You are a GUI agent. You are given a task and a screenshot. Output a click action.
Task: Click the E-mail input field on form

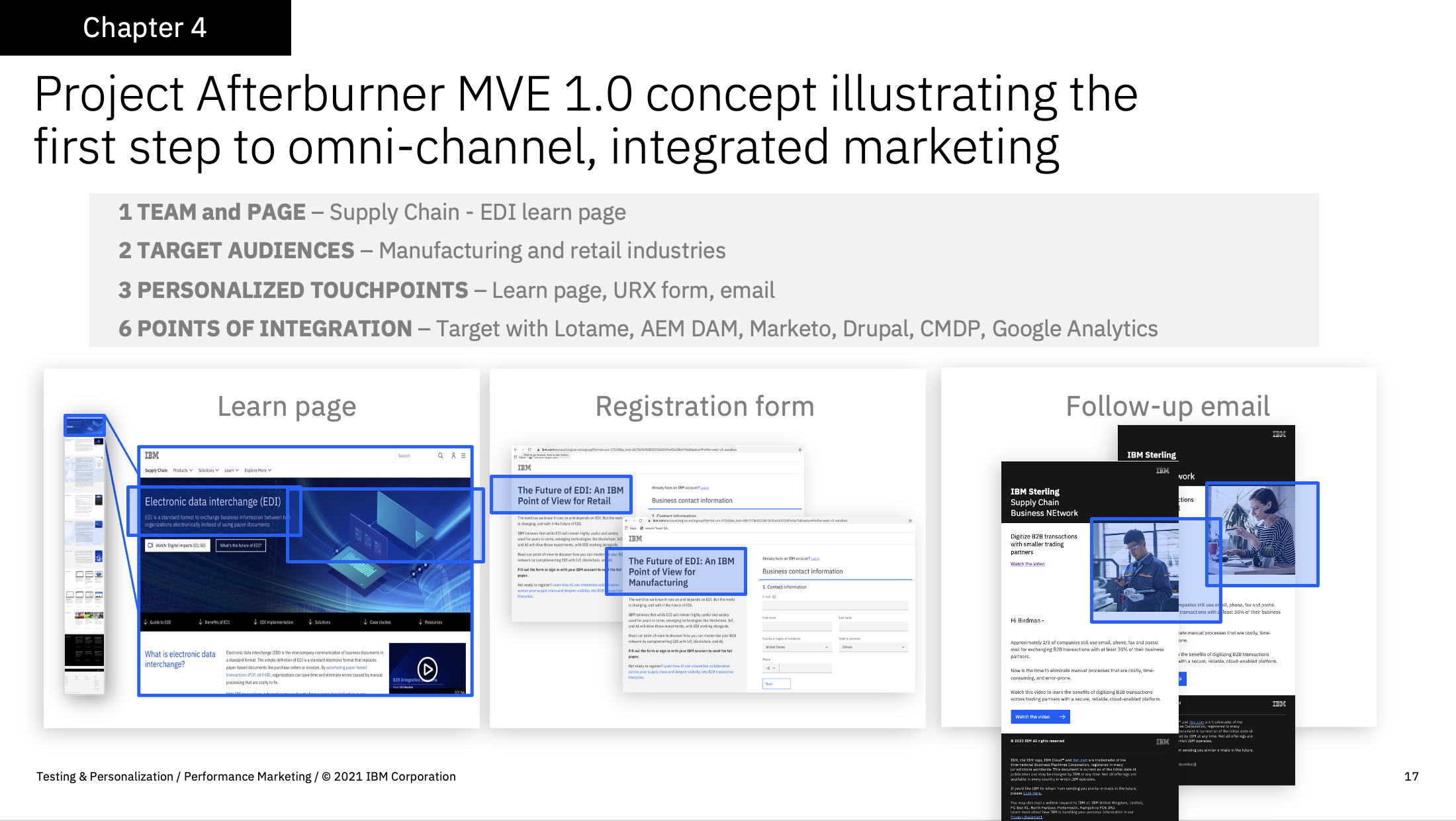[835, 605]
